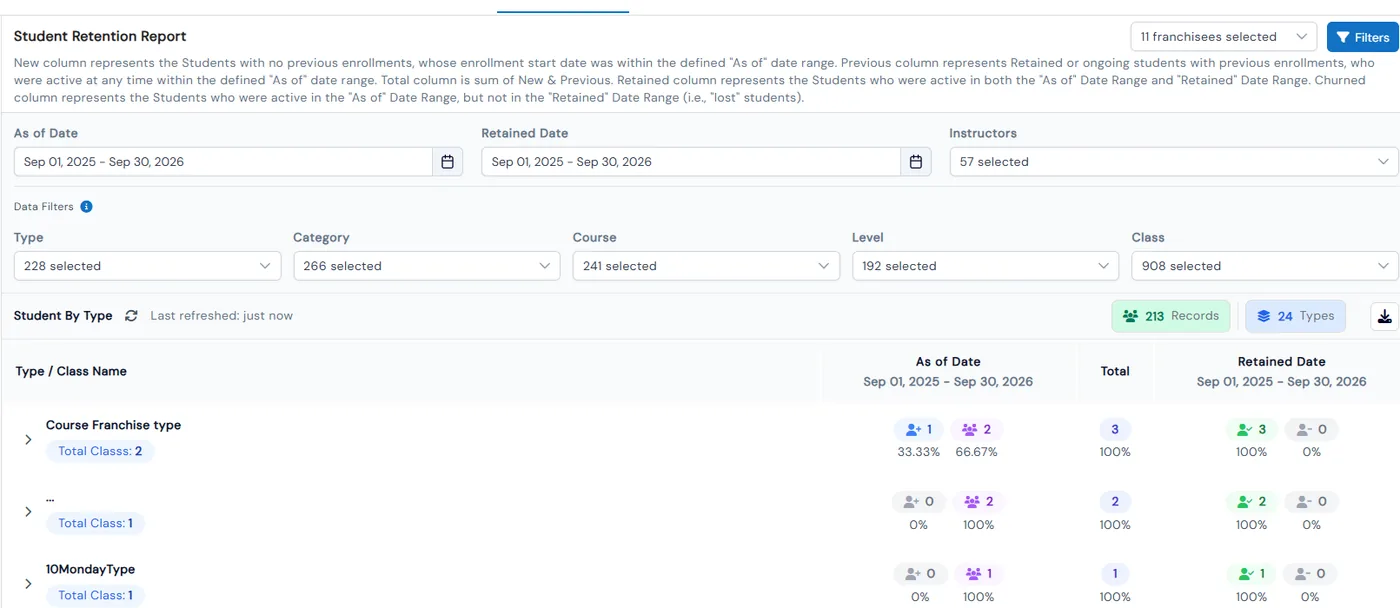Open the Type dropdown showing 228 selected
Viewport: 1400px width, 608px height.
pyautogui.click(x=147, y=266)
